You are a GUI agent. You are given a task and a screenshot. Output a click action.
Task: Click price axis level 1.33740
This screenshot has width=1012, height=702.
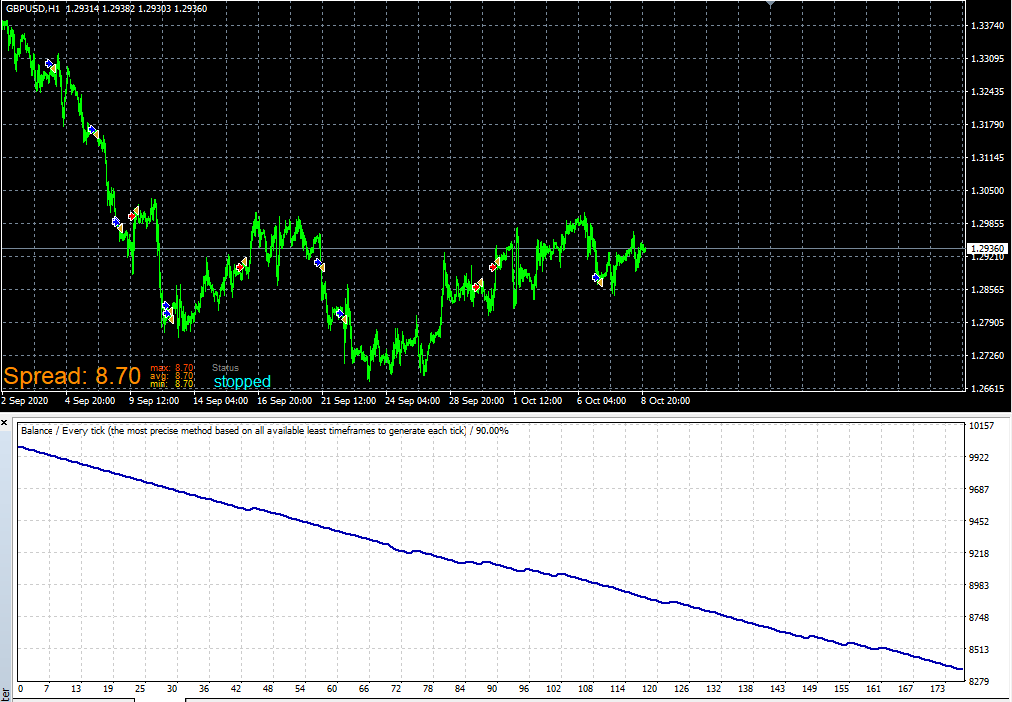pyautogui.click(x=987, y=26)
